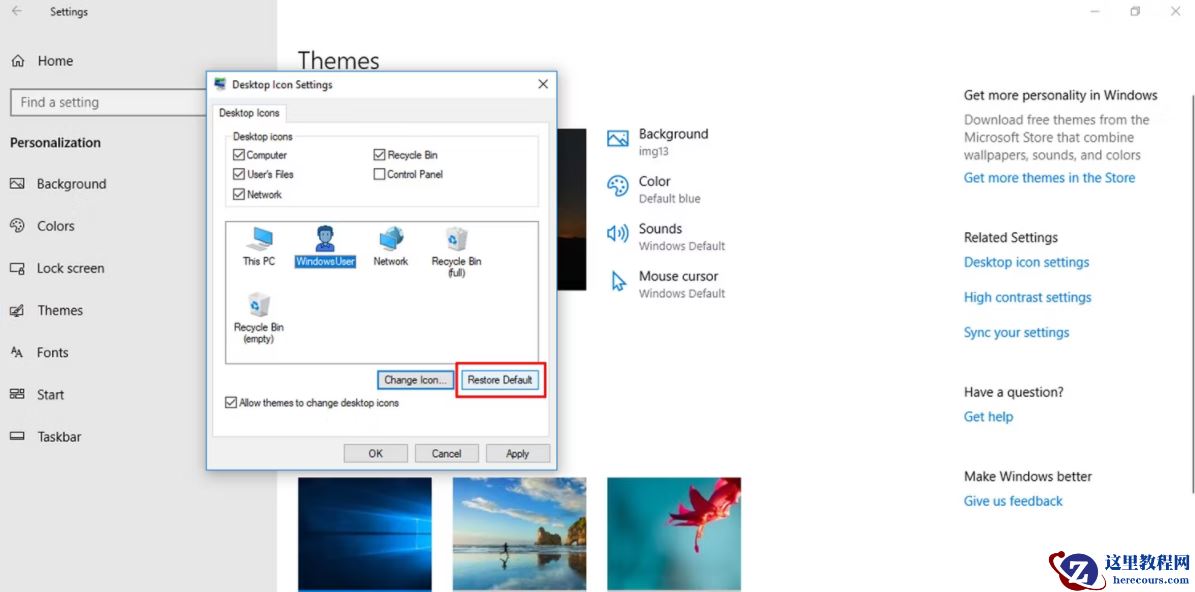The height and width of the screenshot is (592, 1195).
Task: Click the Change Icon button
Action: 415,379
